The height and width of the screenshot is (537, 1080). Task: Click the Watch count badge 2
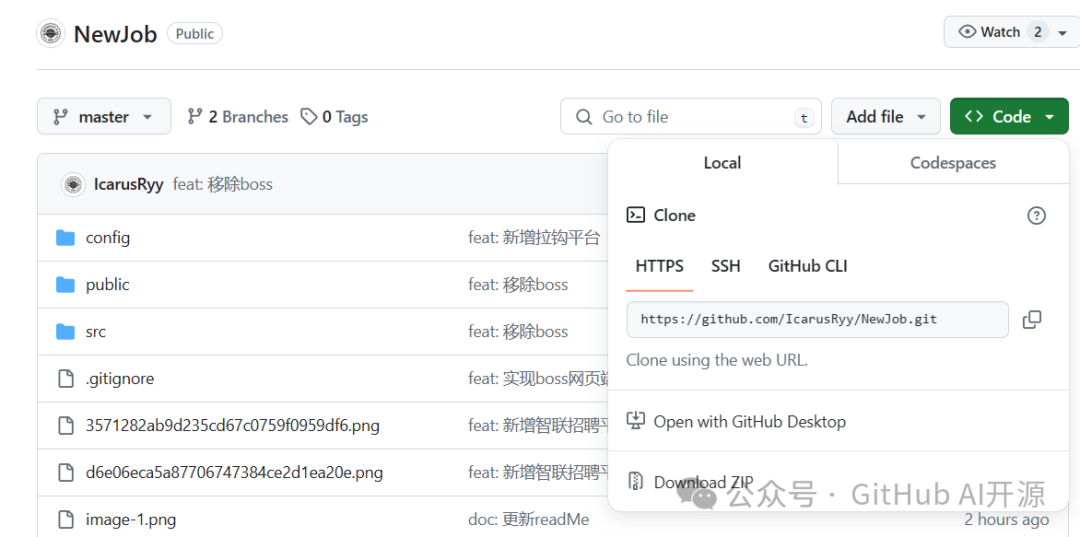(1037, 32)
